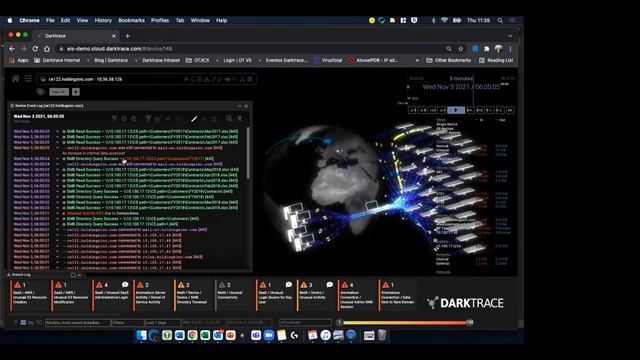Viewport: 640px width, 360px height.
Task: Open the Other Bookmarks folder
Action: point(449,60)
